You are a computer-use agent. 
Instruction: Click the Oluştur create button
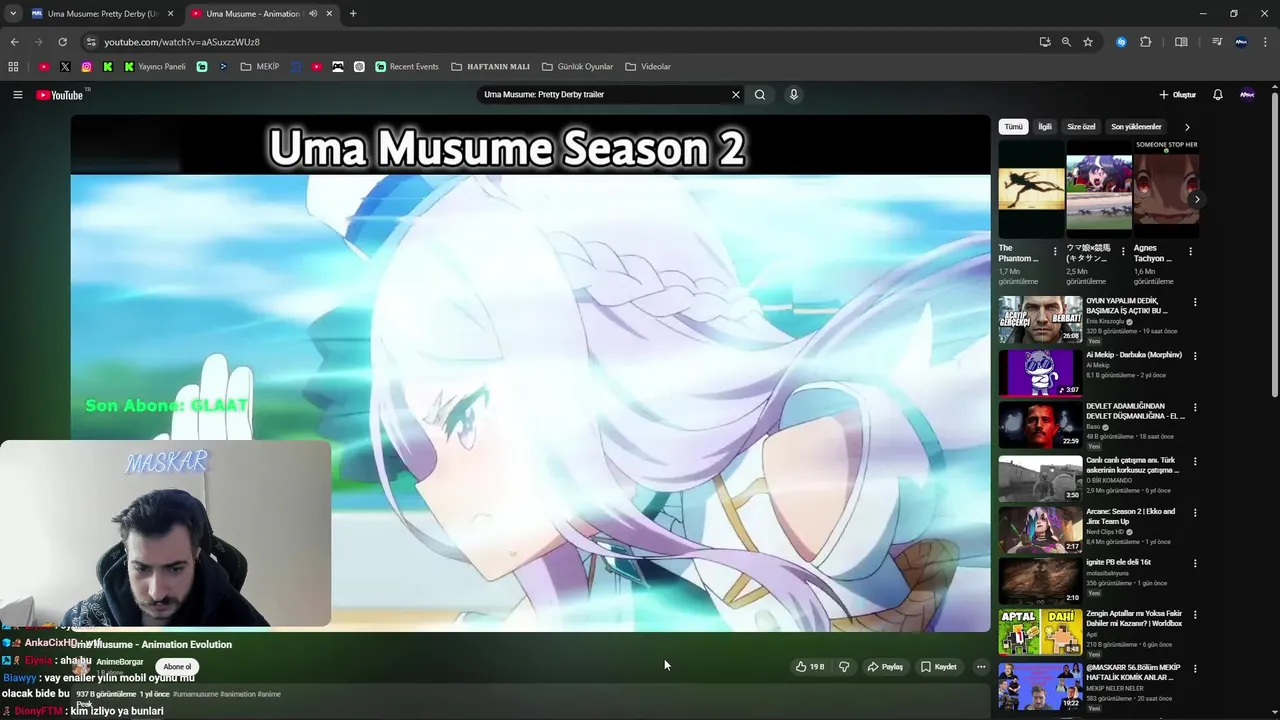[x=1178, y=95]
